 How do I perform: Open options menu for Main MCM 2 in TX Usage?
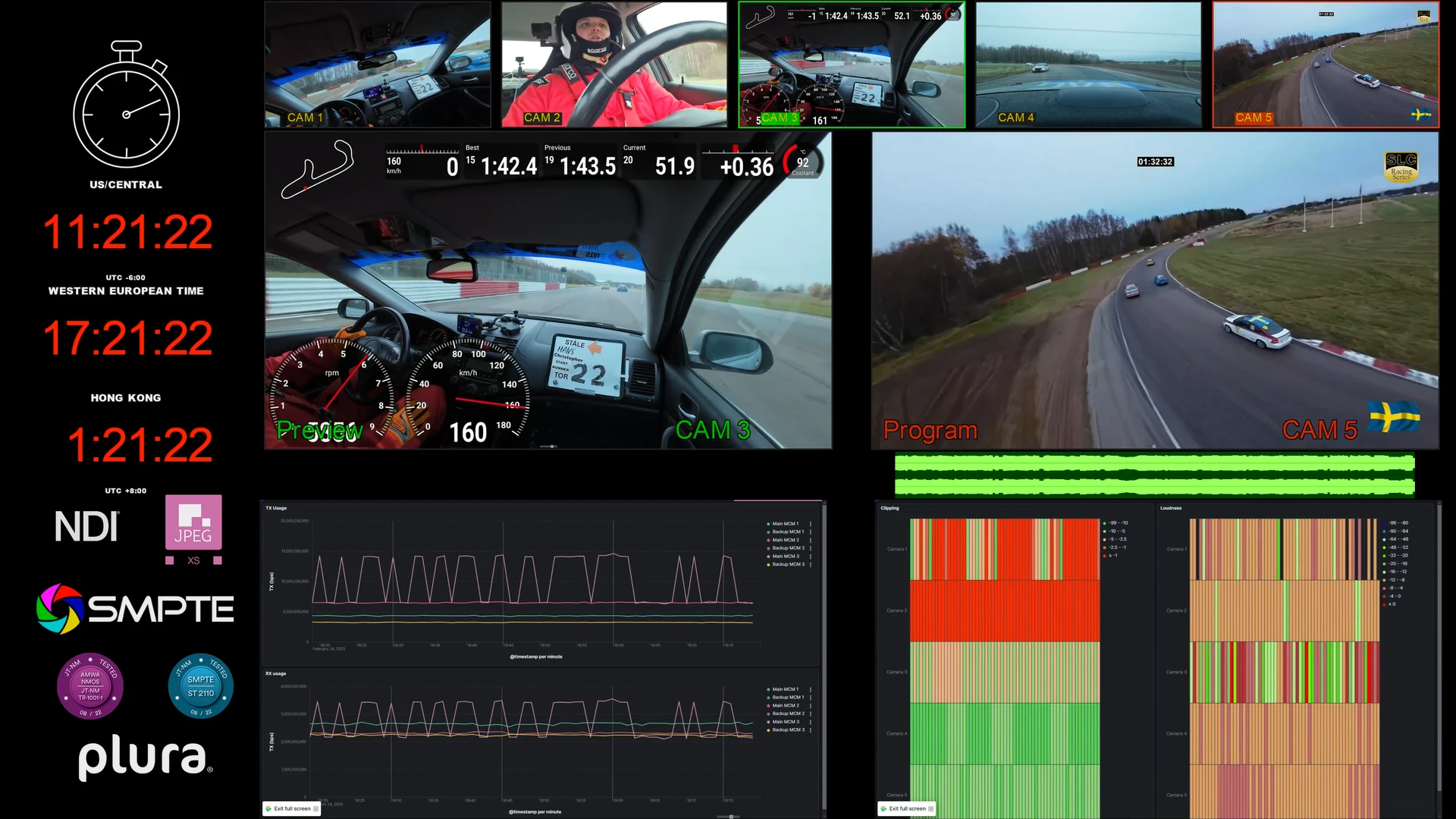tap(811, 540)
